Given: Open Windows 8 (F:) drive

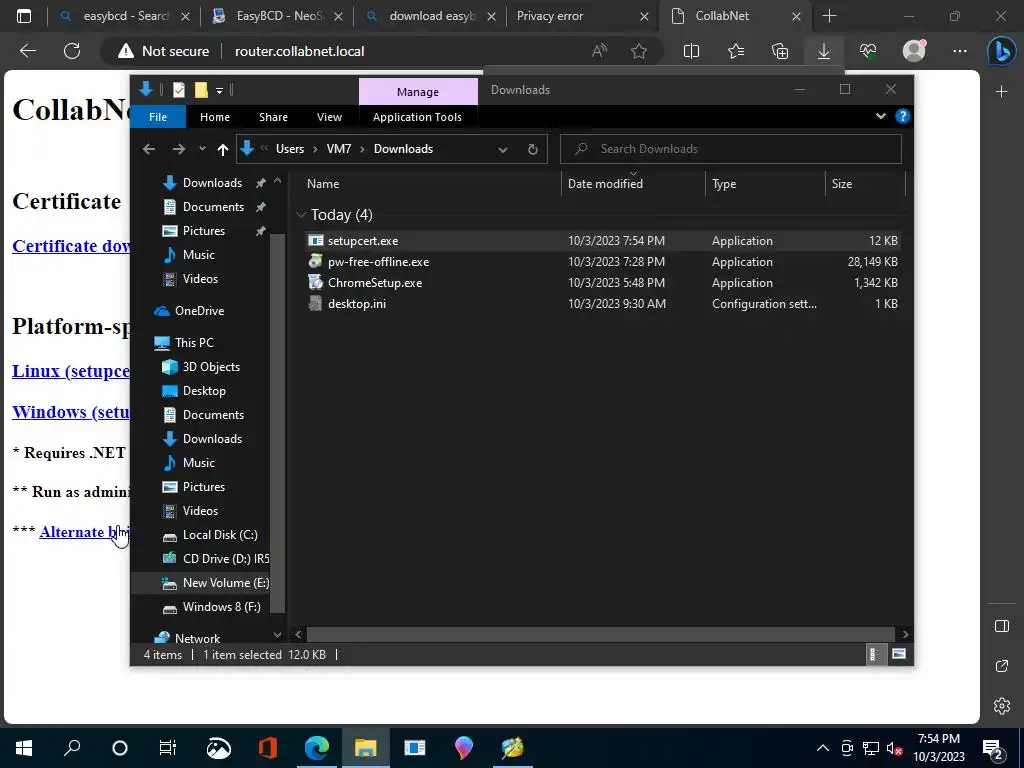Looking at the screenshot, I should click(221, 607).
